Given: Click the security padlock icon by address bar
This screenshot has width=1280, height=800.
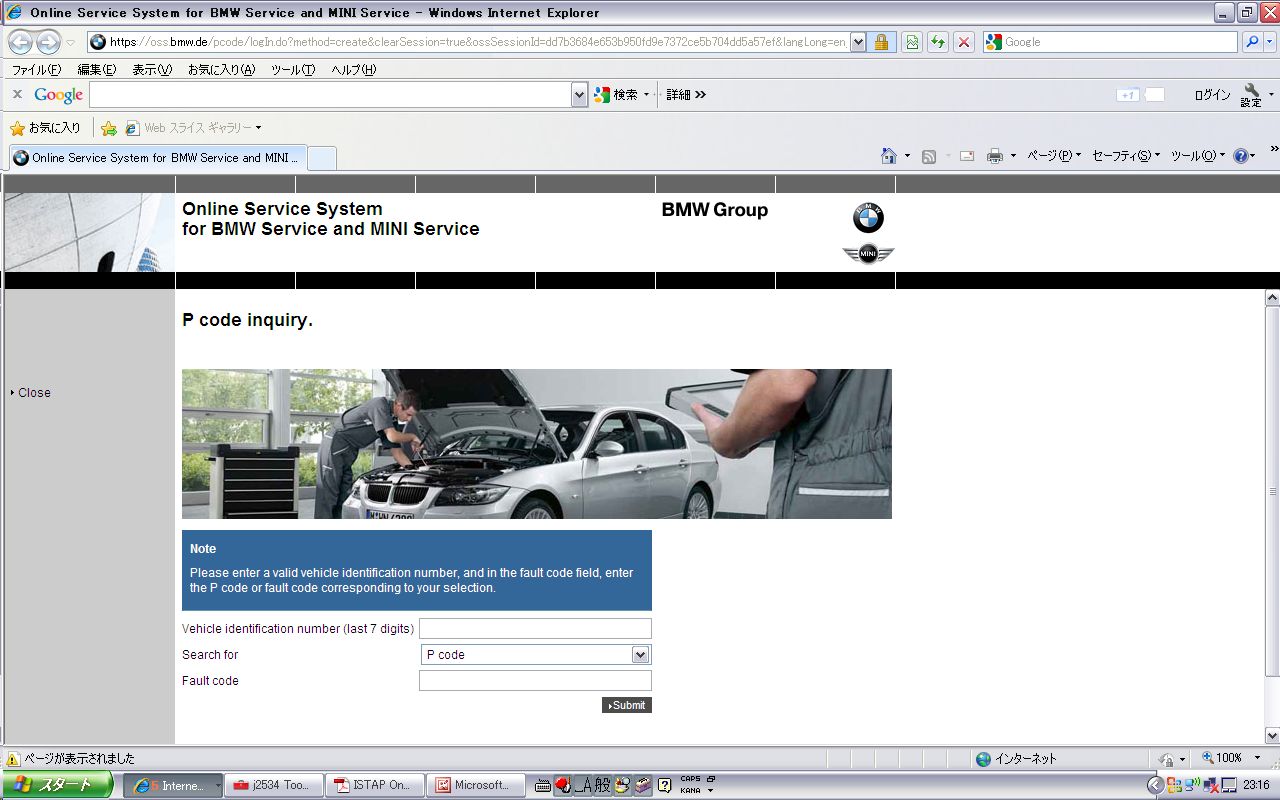Looking at the screenshot, I should 881,42.
